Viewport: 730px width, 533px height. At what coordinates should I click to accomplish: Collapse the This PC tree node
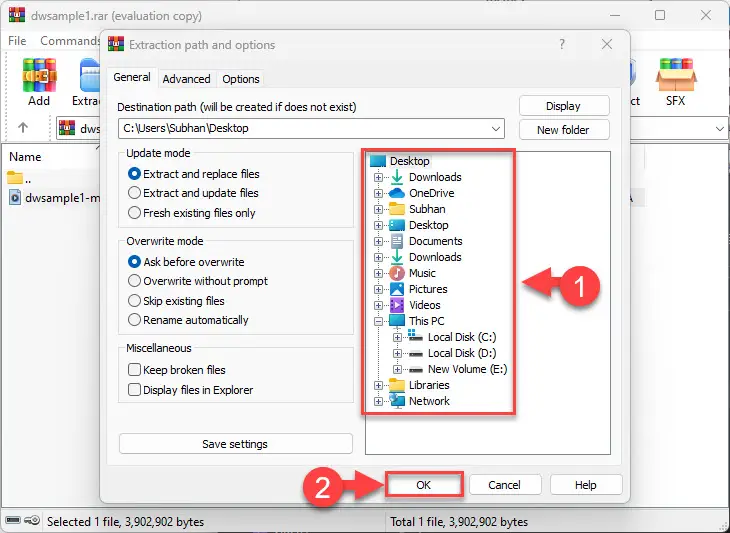(379, 321)
